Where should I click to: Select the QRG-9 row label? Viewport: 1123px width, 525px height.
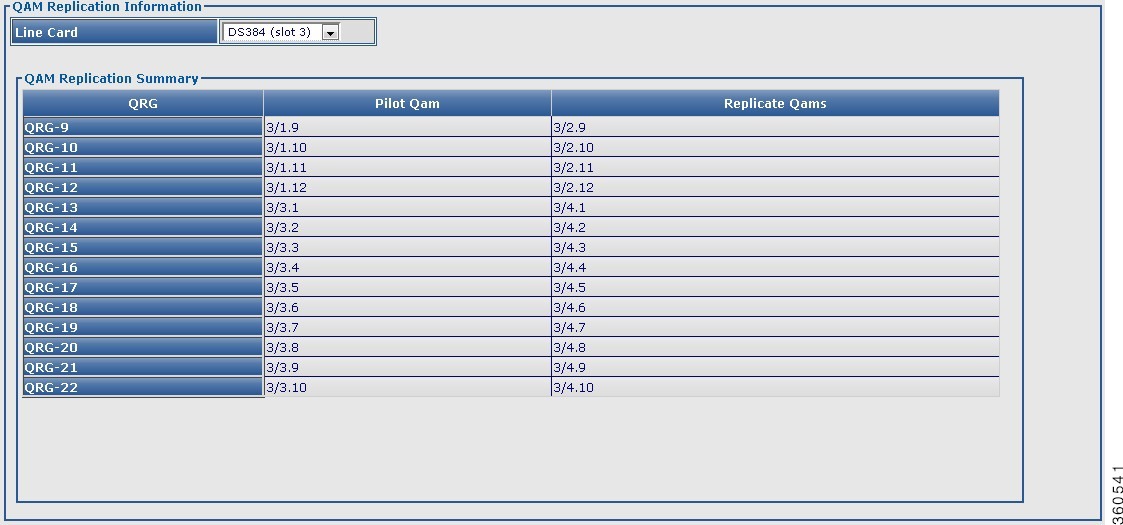click(x=143, y=127)
